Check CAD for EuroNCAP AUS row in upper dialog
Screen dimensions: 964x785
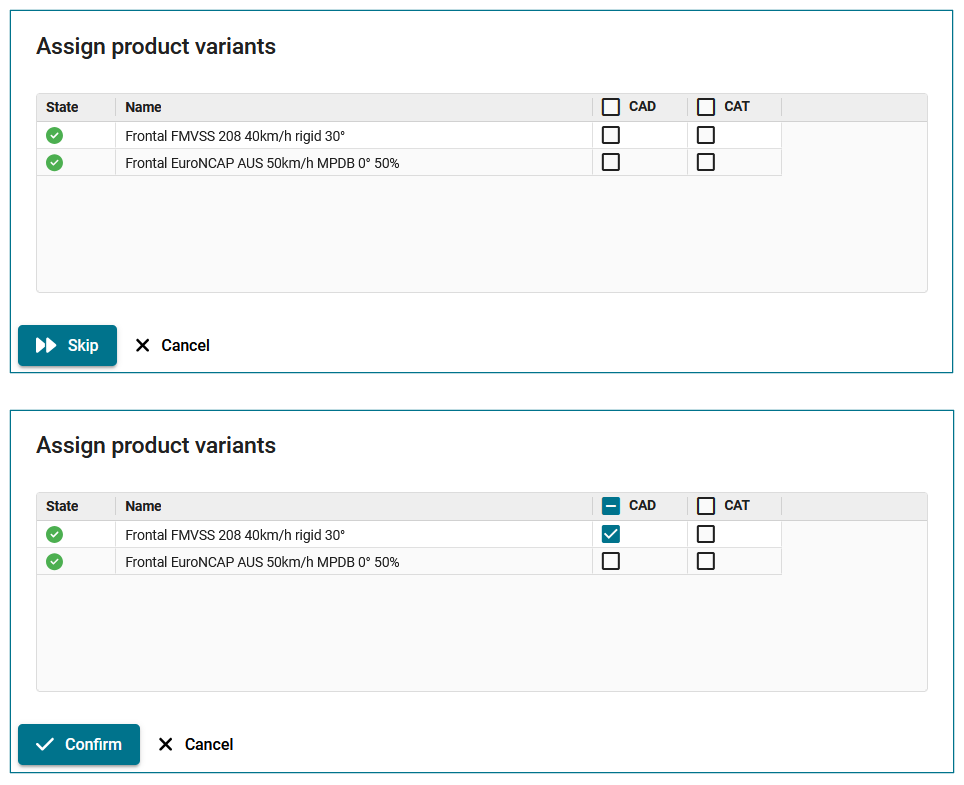pos(610,162)
